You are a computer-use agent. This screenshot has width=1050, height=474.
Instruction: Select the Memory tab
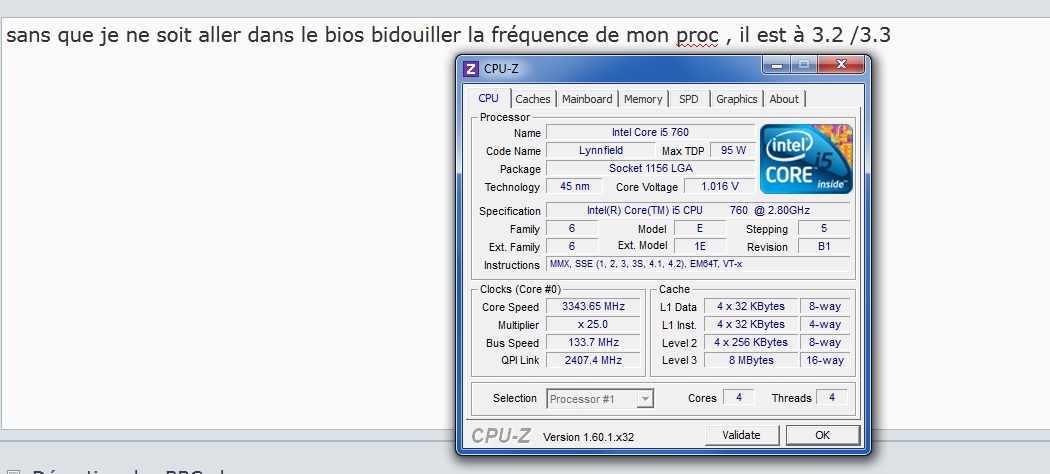643,99
